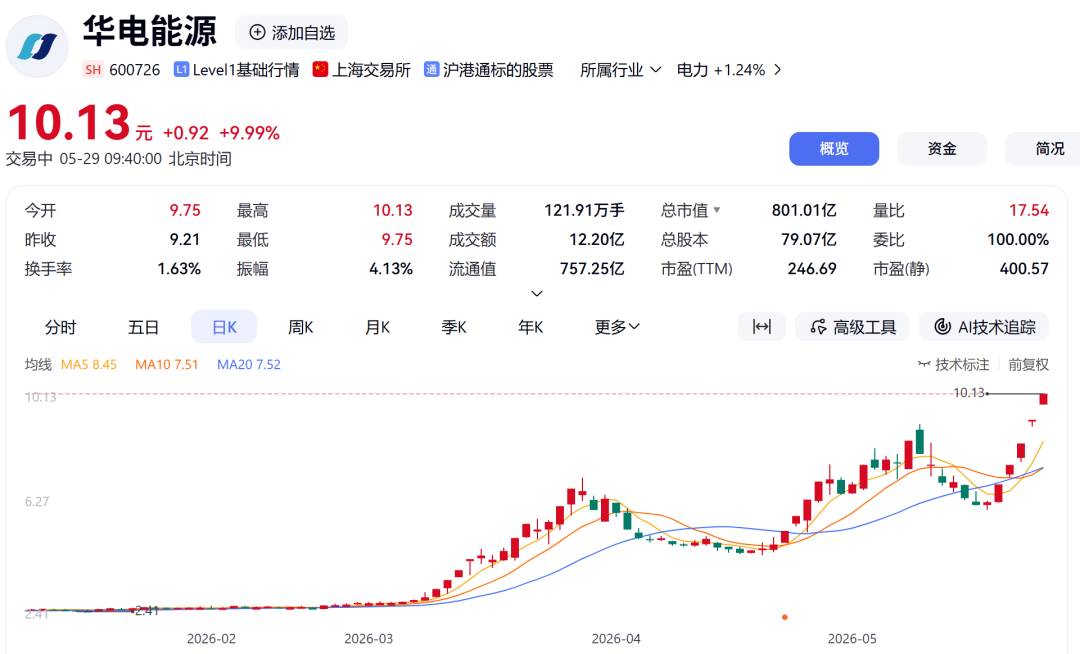Viewport: 1080px width, 654px height.
Task: Expand more stats with the down chevron
Action: click(537, 294)
